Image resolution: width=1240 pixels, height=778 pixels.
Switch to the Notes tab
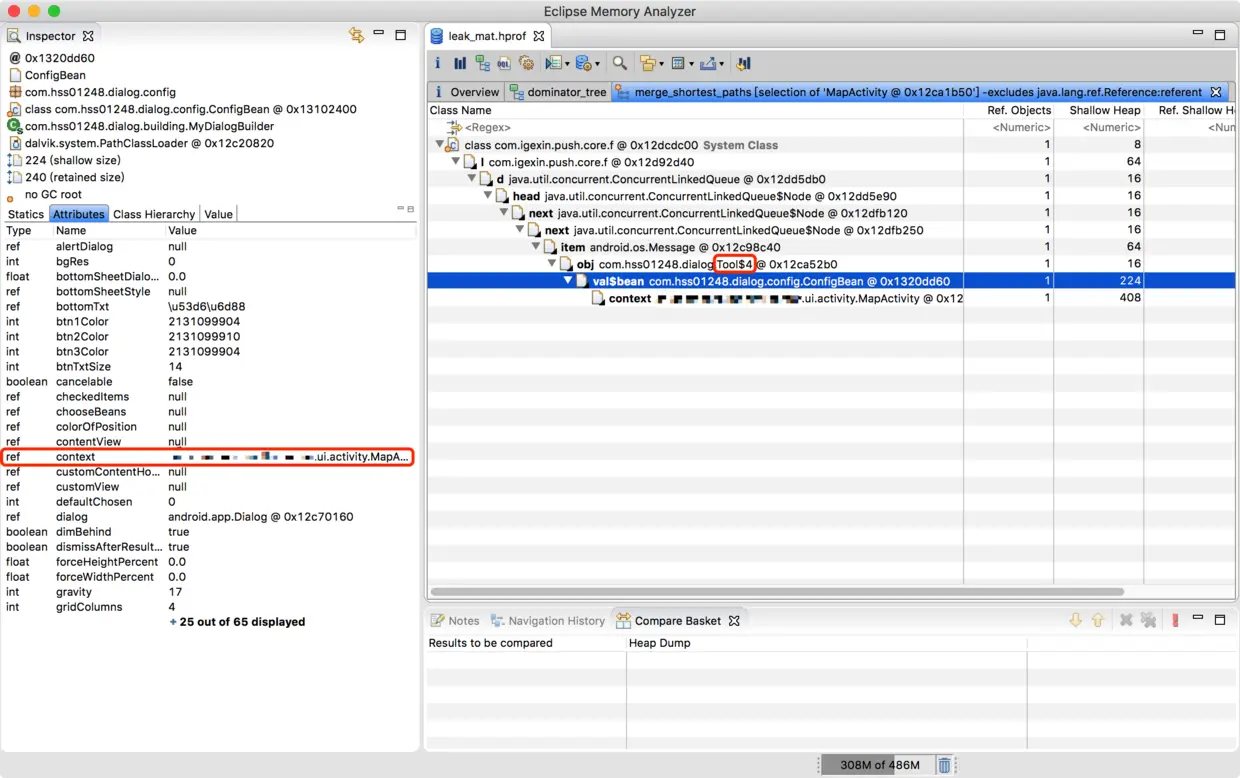pos(455,621)
